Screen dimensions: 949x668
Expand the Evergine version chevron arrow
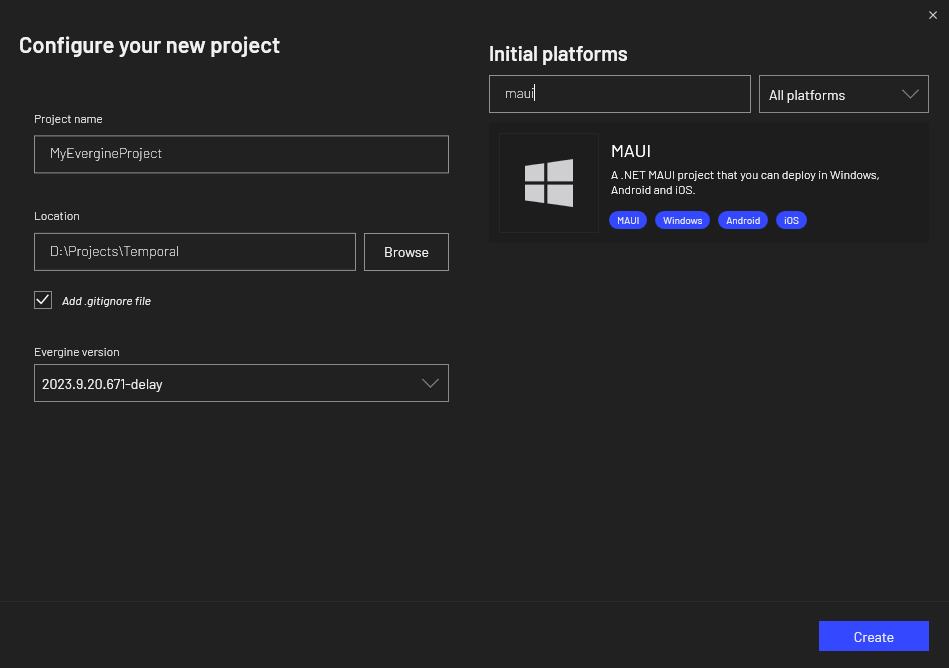pyautogui.click(x=430, y=383)
